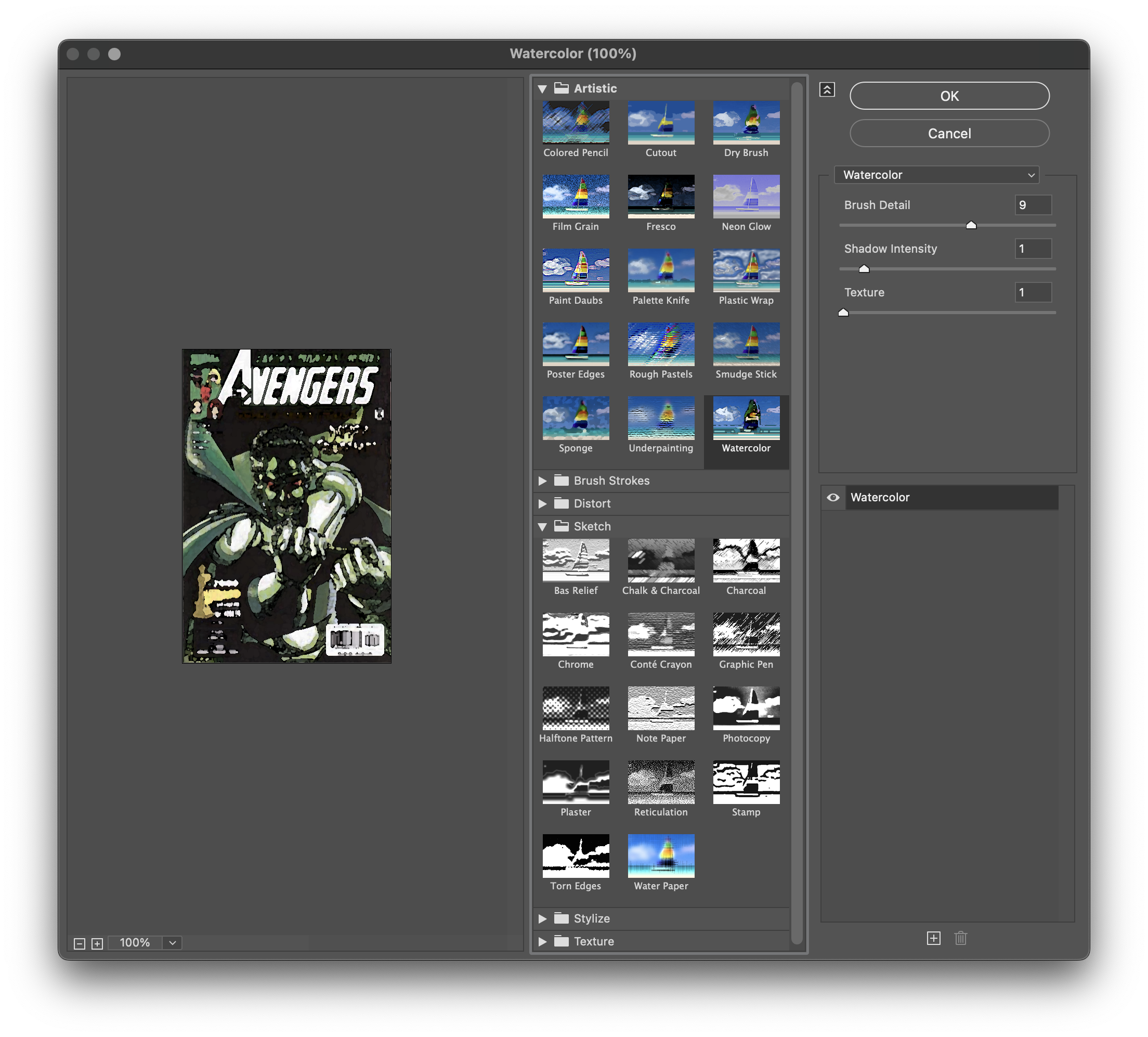The width and height of the screenshot is (1148, 1037).
Task: Delete the current effect layer
Action: tap(961, 939)
